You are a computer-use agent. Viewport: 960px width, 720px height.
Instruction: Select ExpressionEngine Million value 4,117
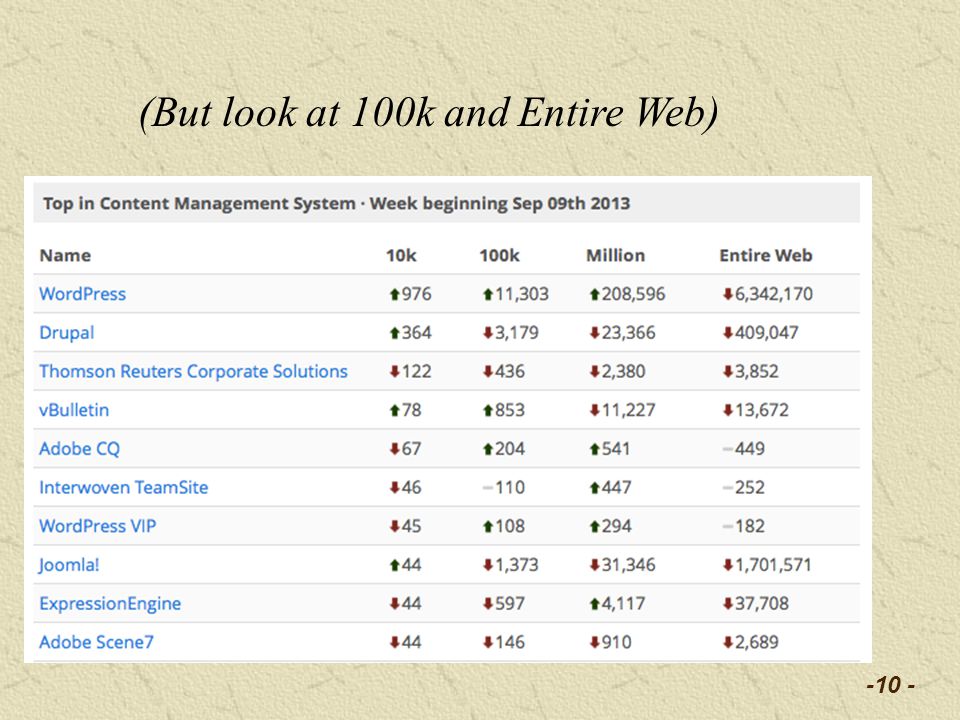[x=623, y=604]
